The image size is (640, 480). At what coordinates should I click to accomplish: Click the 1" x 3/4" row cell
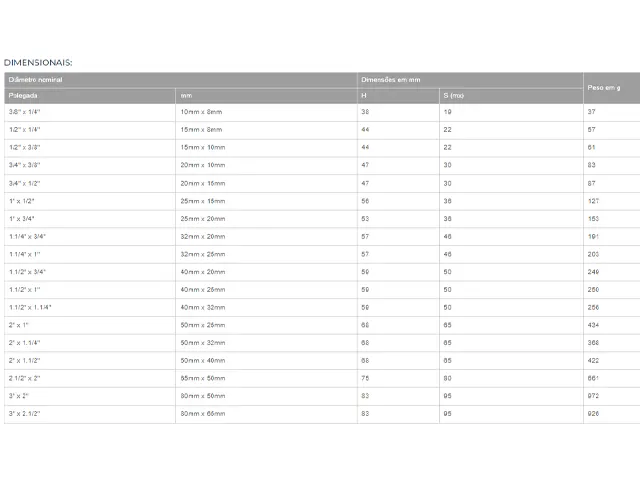(90, 219)
